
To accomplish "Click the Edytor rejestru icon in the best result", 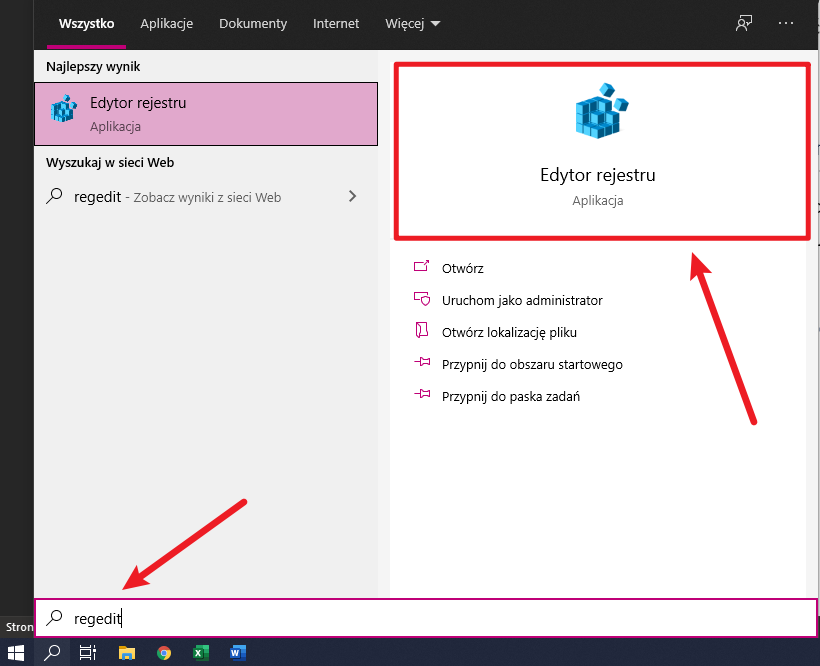I will tap(64, 109).
